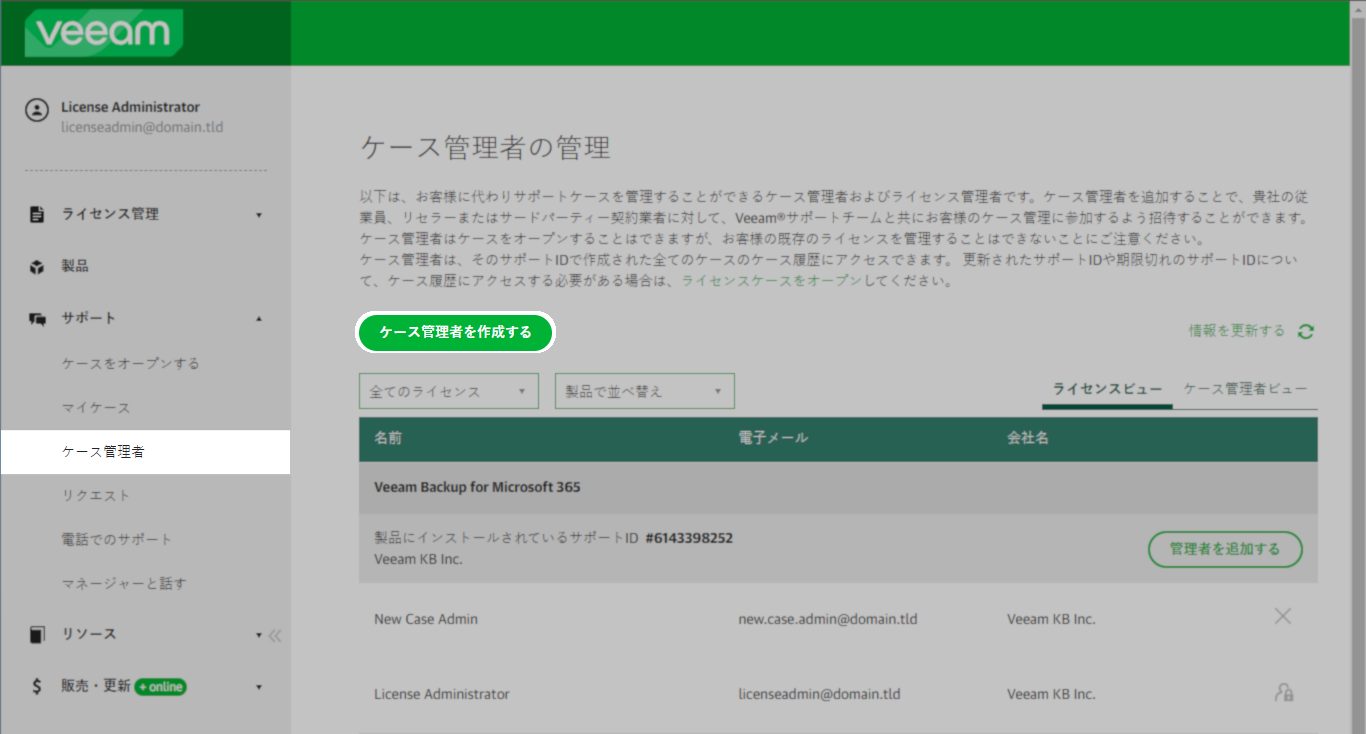
Task: Open the 全てのライセンス dropdown
Action: pyautogui.click(x=449, y=391)
